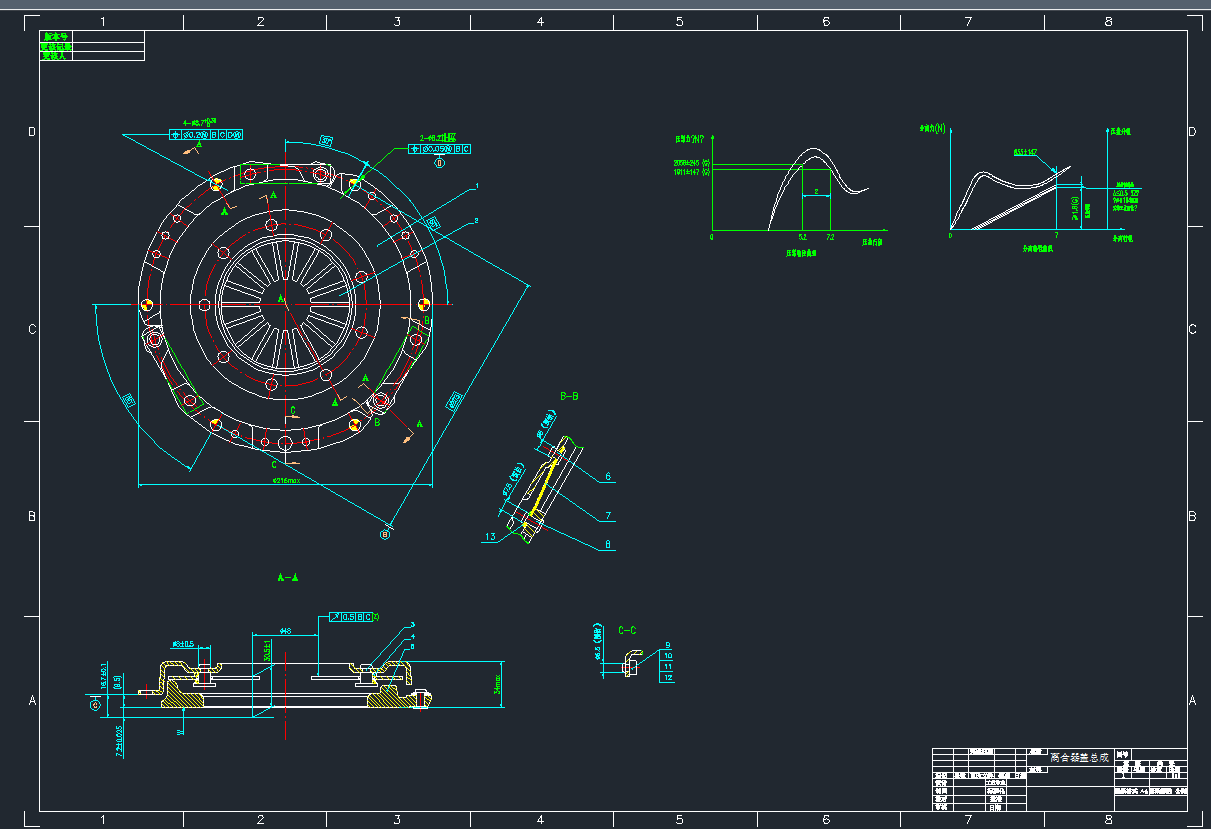Select part callout number 6 label

click(x=608, y=477)
